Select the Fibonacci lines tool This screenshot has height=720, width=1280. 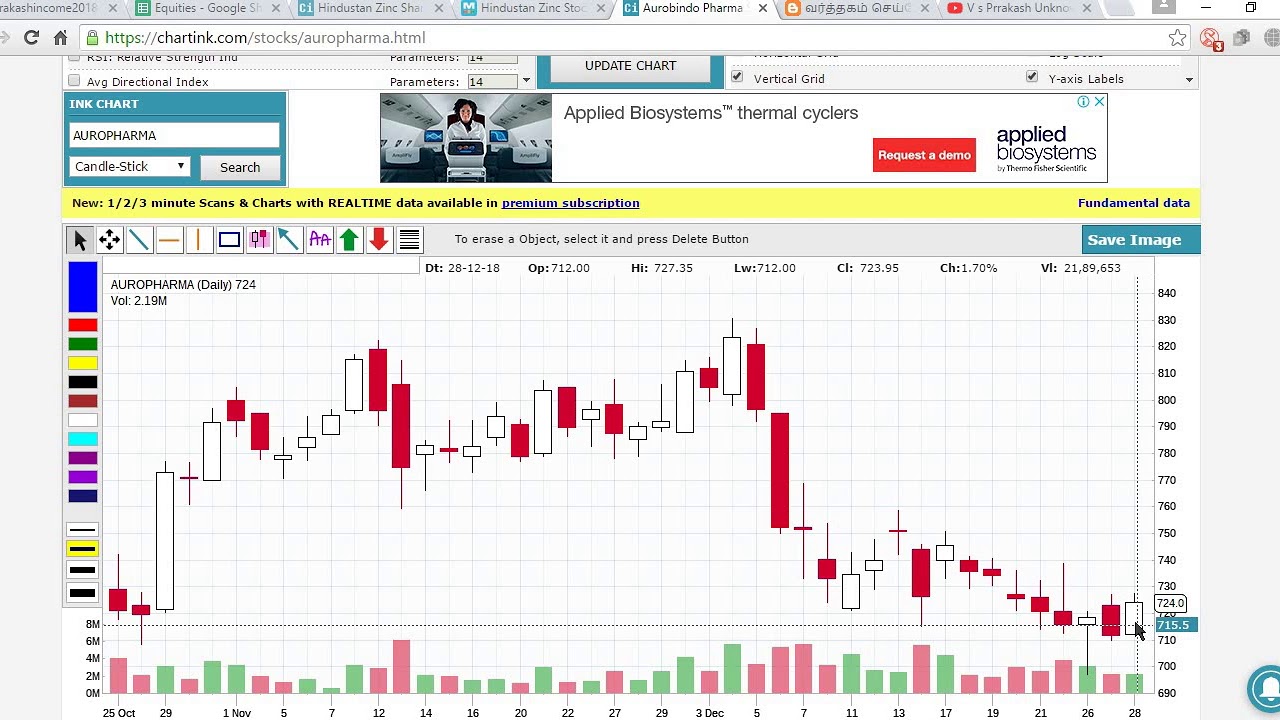pyautogui.click(x=409, y=240)
